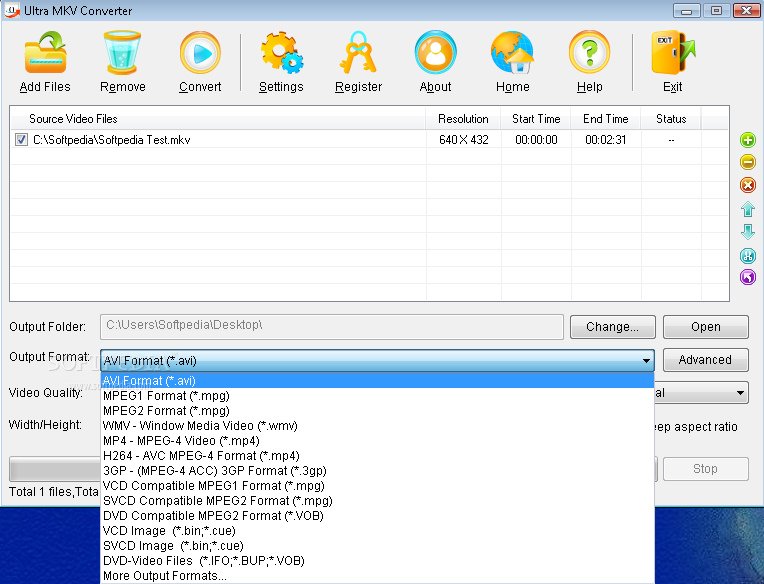
Task: Open Advanced format options button
Action: [x=706, y=360]
